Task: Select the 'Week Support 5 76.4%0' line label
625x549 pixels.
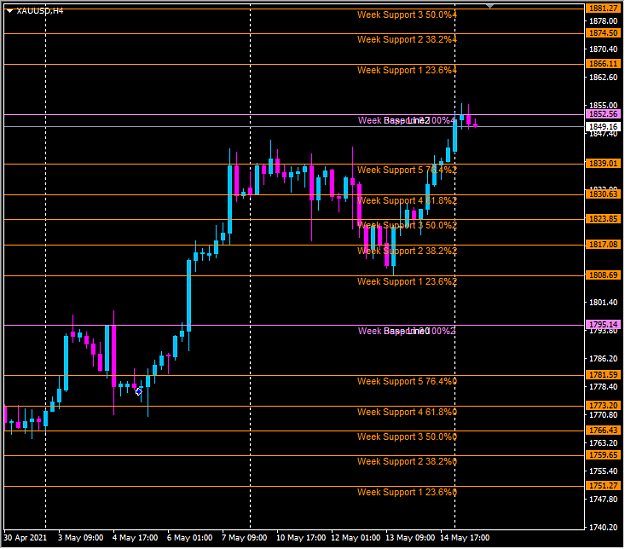Action: [407, 382]
